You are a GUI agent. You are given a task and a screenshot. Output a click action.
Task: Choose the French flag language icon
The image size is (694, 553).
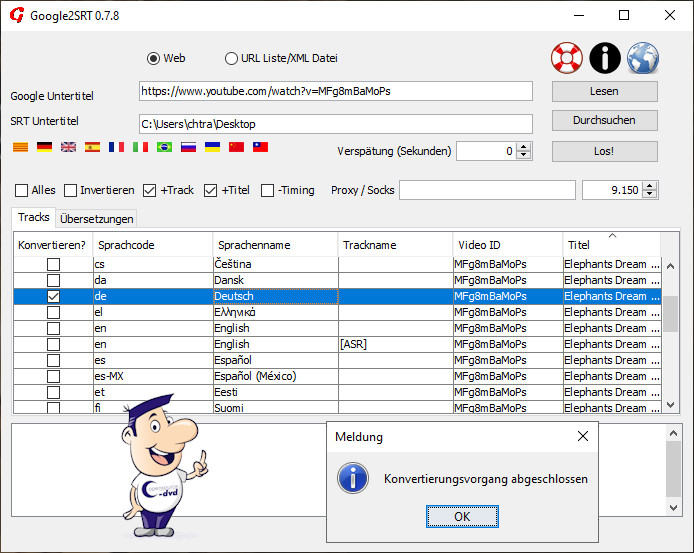coord(116,147)
